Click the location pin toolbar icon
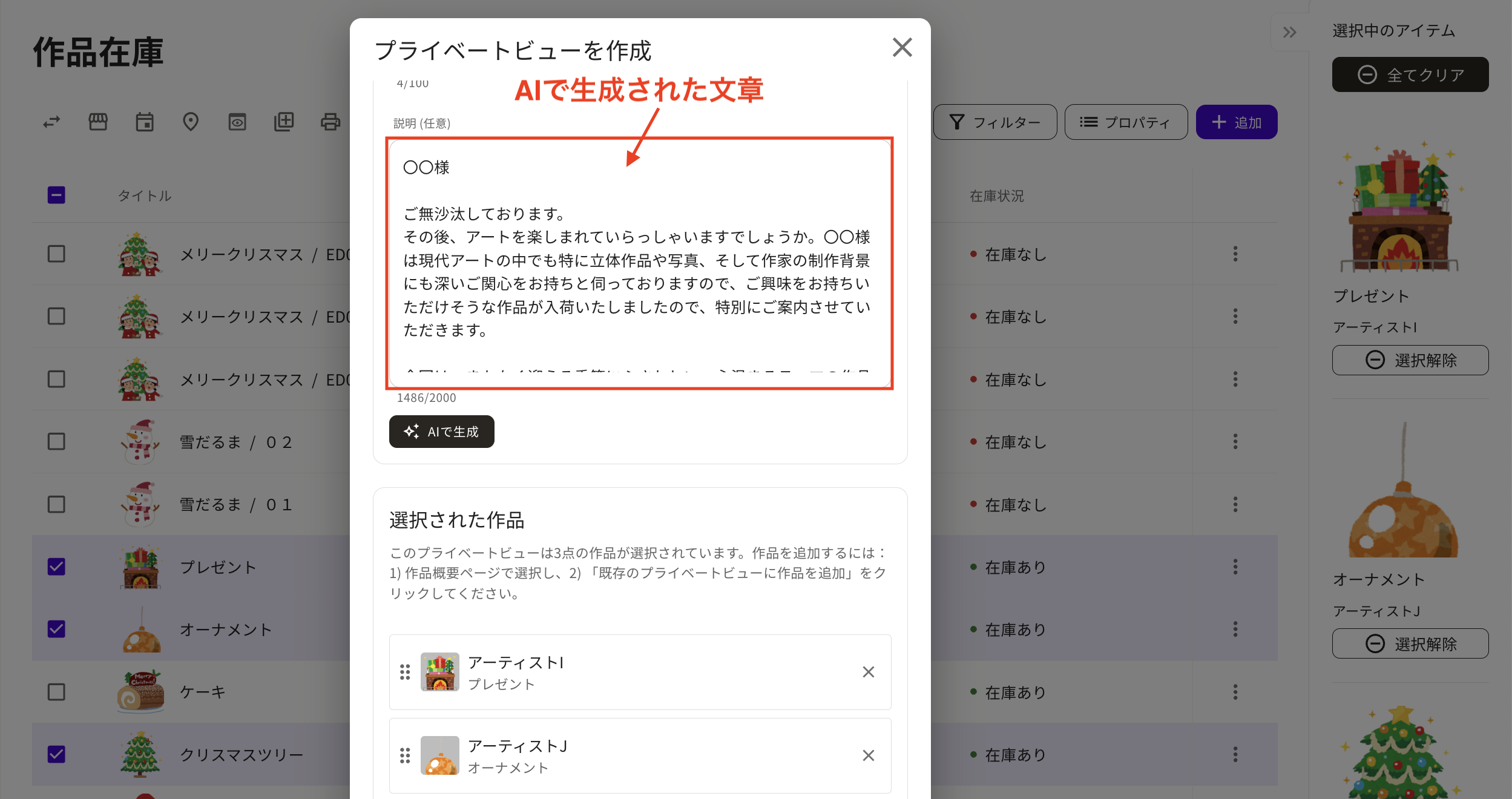This screenshot has height=799, width=1512. coord(191,122)
